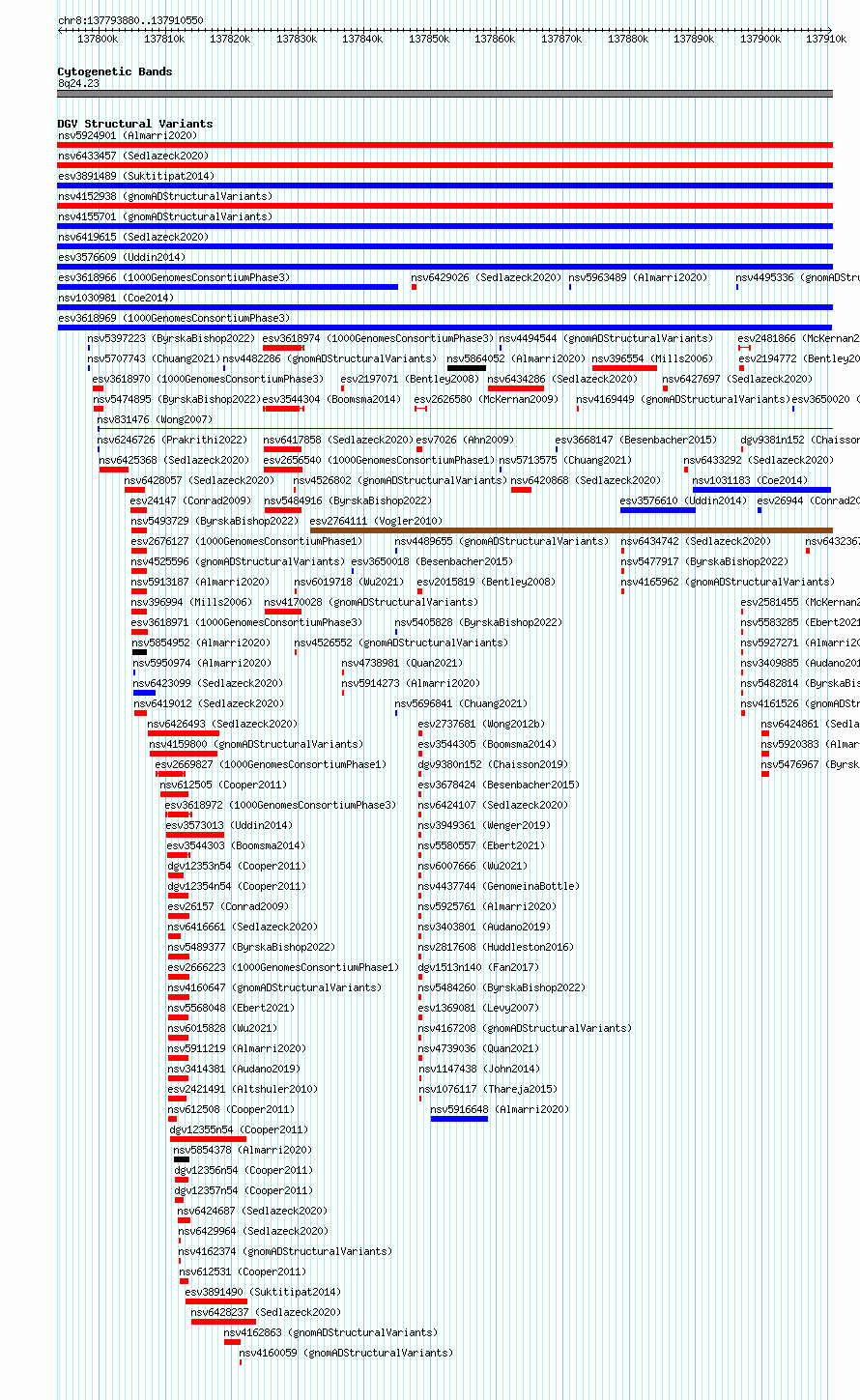Click the blue bar under esv3576610 (Uddin2014)
860x1400 pixels.
point(658,510)
